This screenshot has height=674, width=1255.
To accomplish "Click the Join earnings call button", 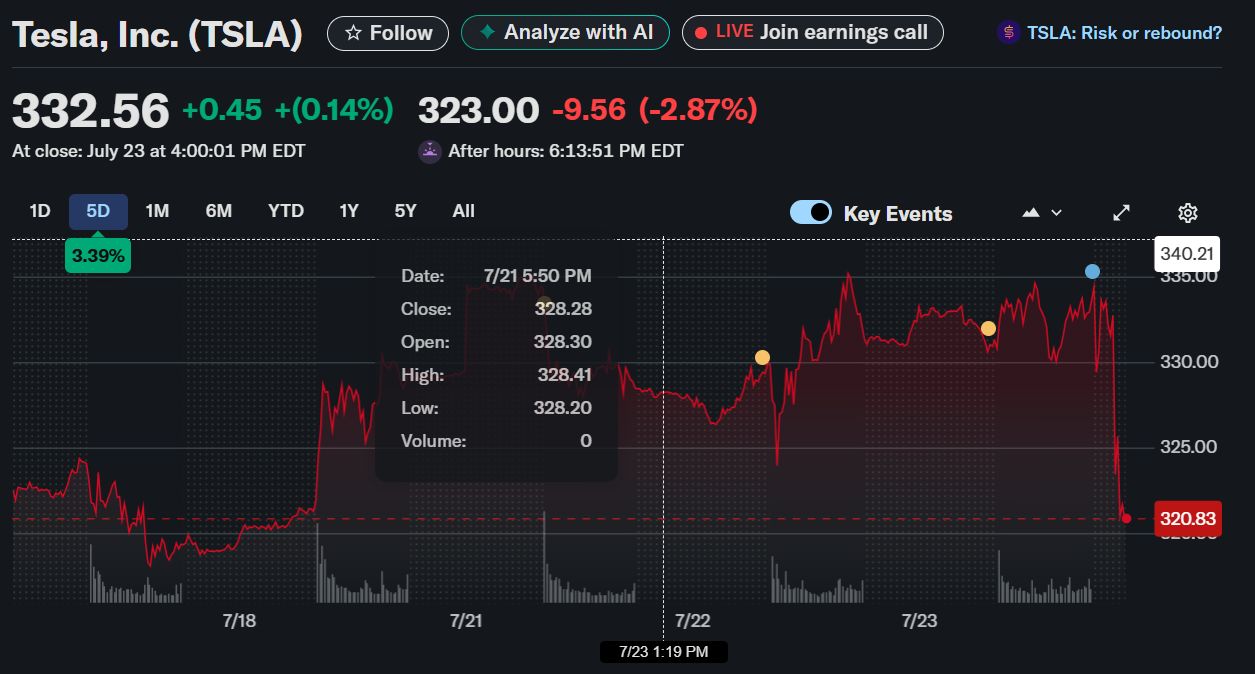I will pyautogui.click(x=812, y=32).
